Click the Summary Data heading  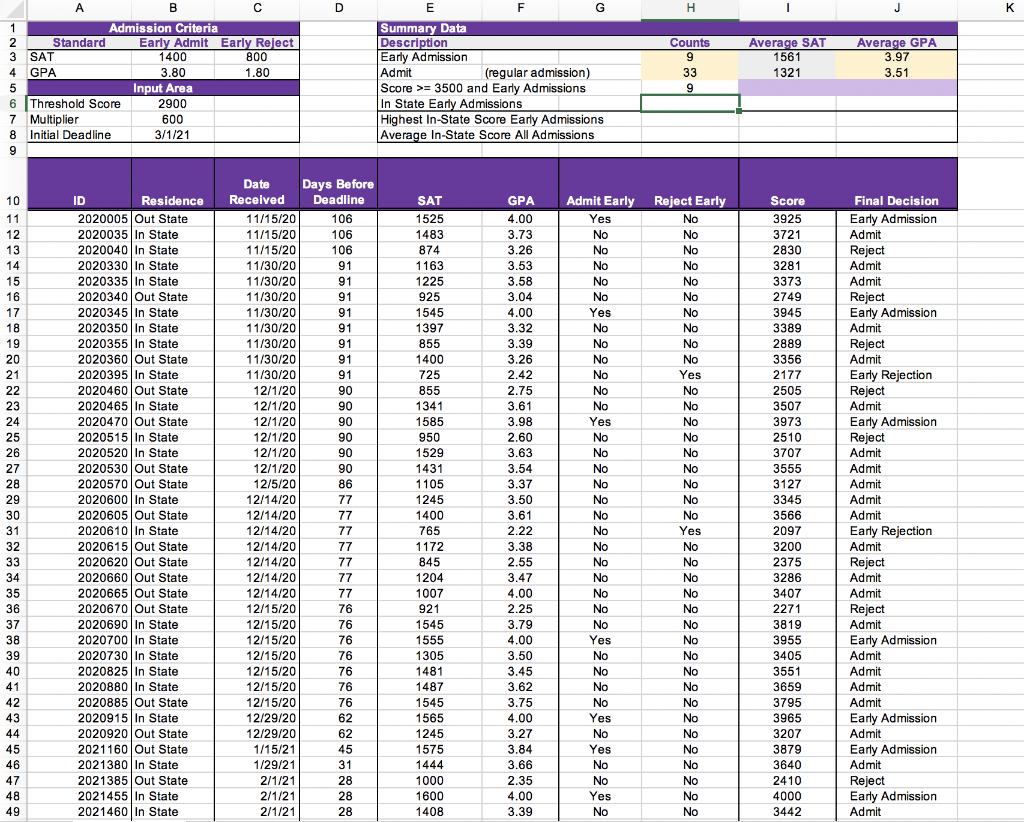(x=423, y=28)
